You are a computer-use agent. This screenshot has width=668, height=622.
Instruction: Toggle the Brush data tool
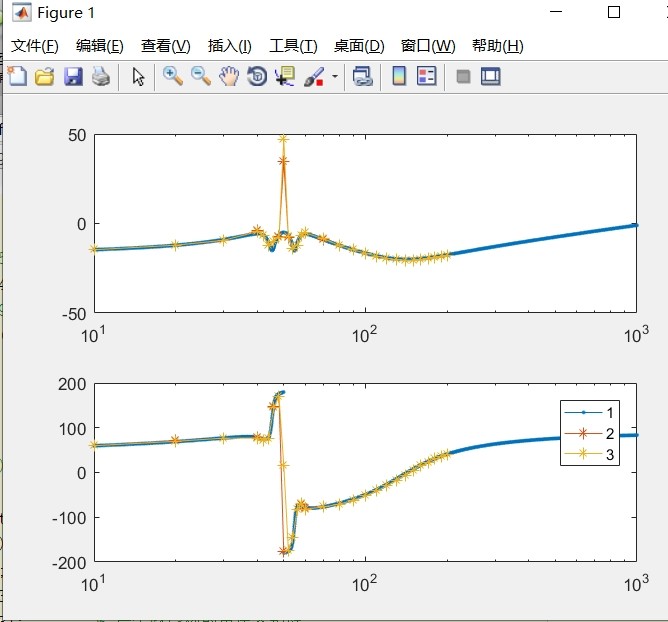[x=314, y=77]
